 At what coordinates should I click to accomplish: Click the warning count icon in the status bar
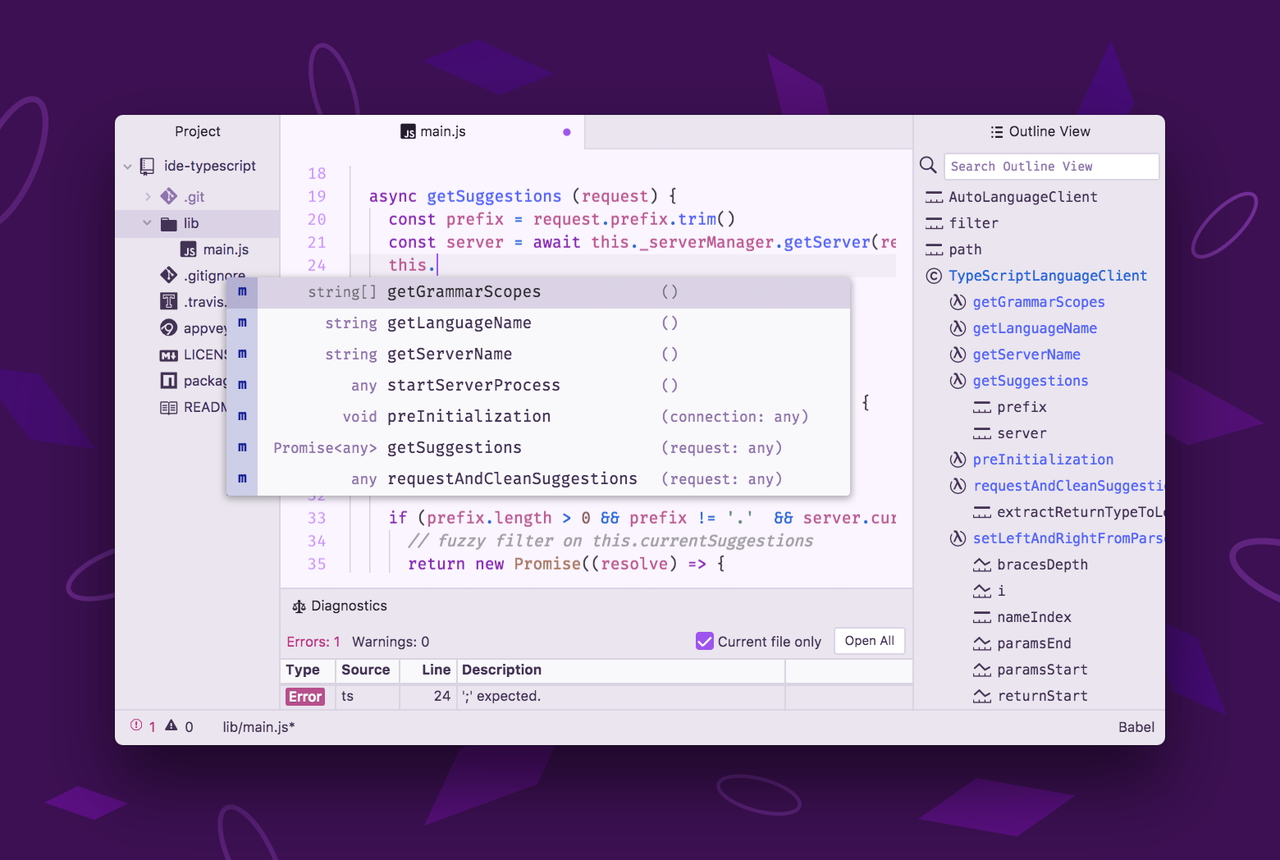(x=172, y=727)
